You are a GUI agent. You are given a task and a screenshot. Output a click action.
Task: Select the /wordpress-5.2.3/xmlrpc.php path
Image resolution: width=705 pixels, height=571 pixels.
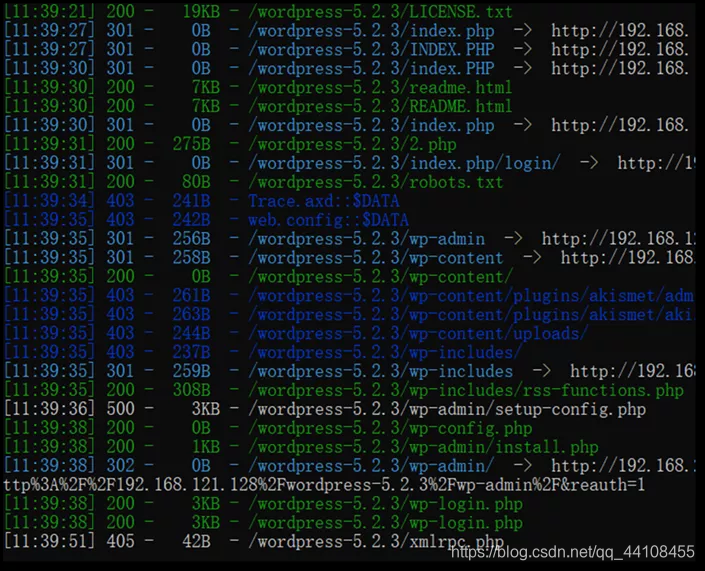click(x=376, y=540)
